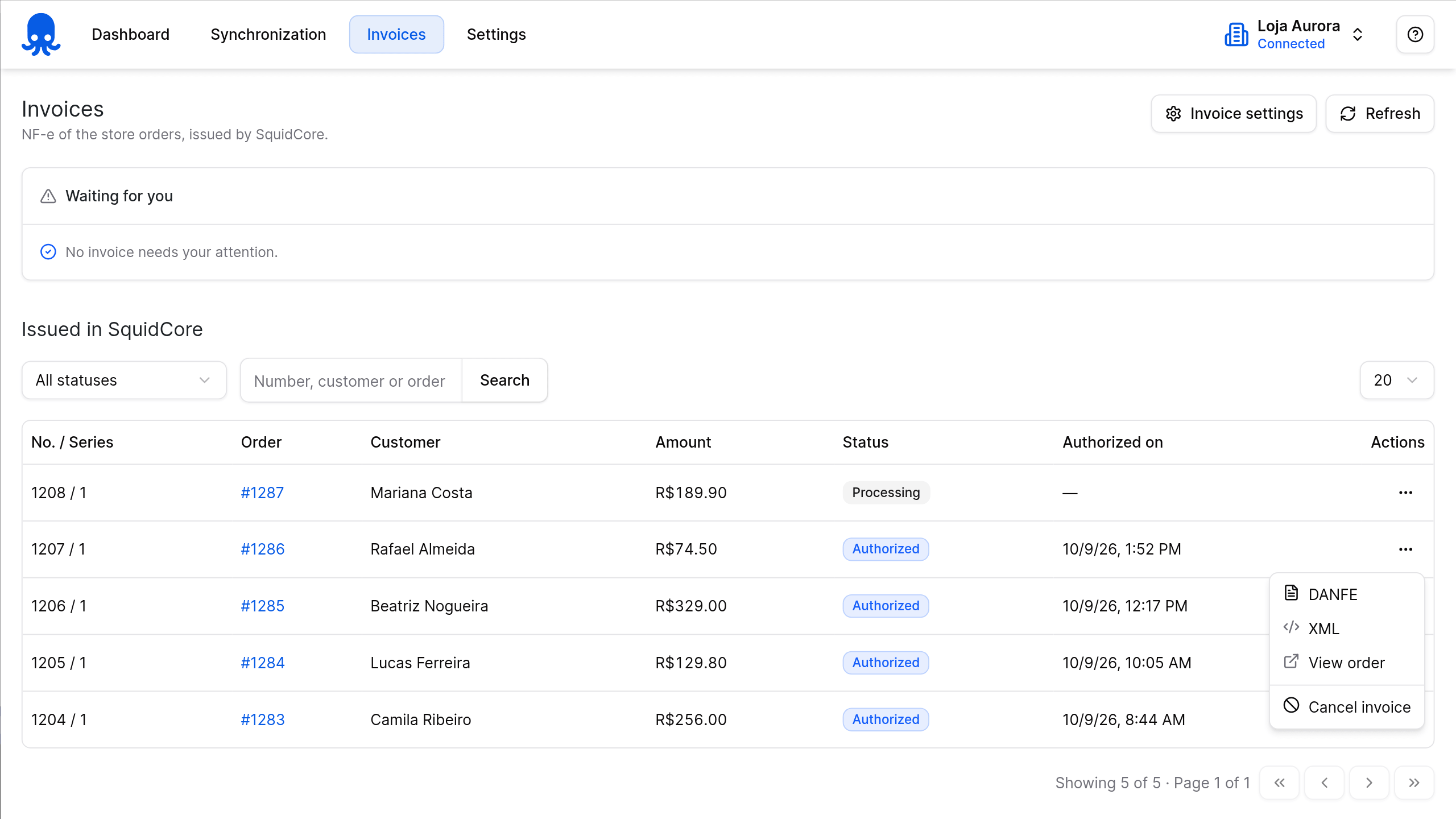Open the Synchronization tab
This screenshot has height=819, width=1456.
[x=268, y=35]
